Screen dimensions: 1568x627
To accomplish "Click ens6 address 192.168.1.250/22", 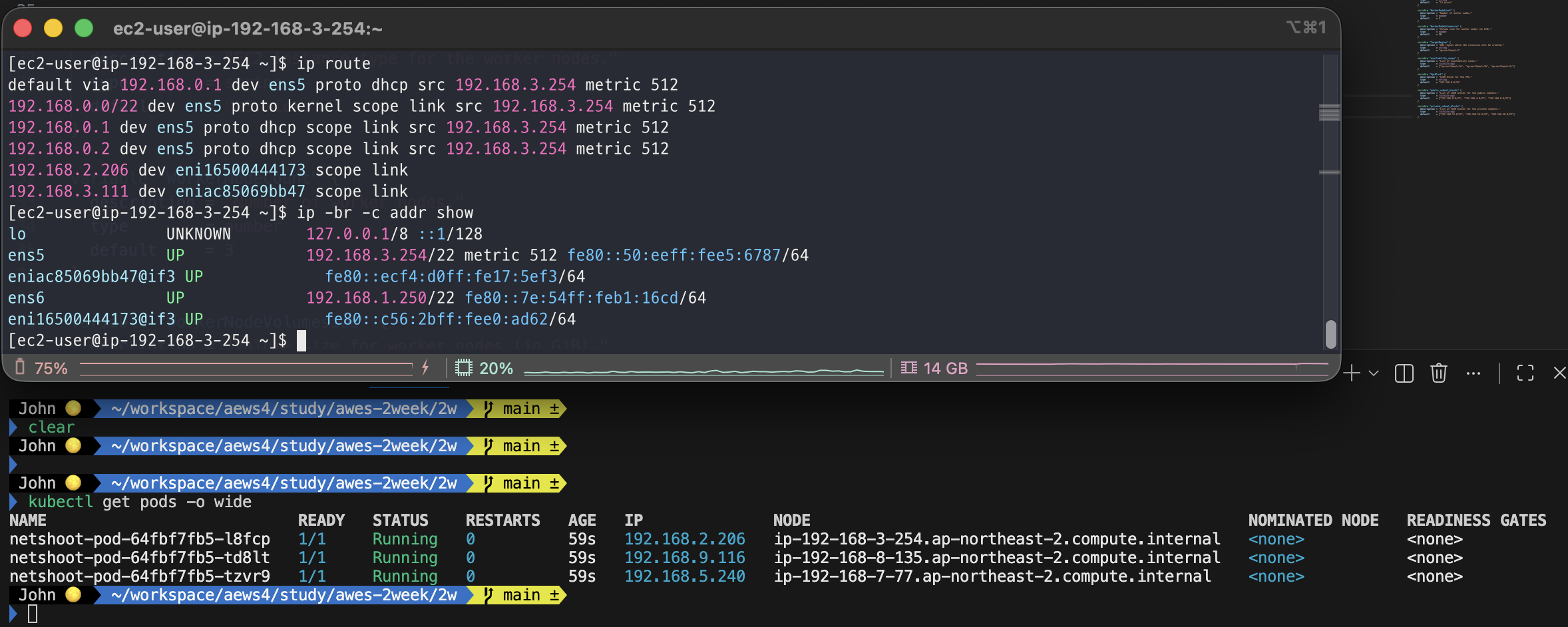I will [x=380, y=298].
